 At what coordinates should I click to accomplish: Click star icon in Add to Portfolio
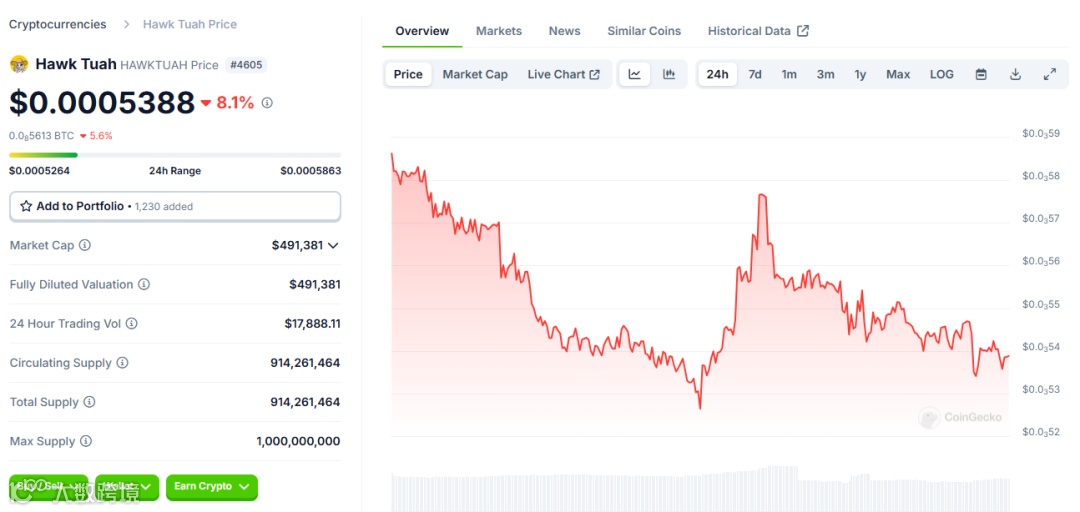tap(26, 206)
